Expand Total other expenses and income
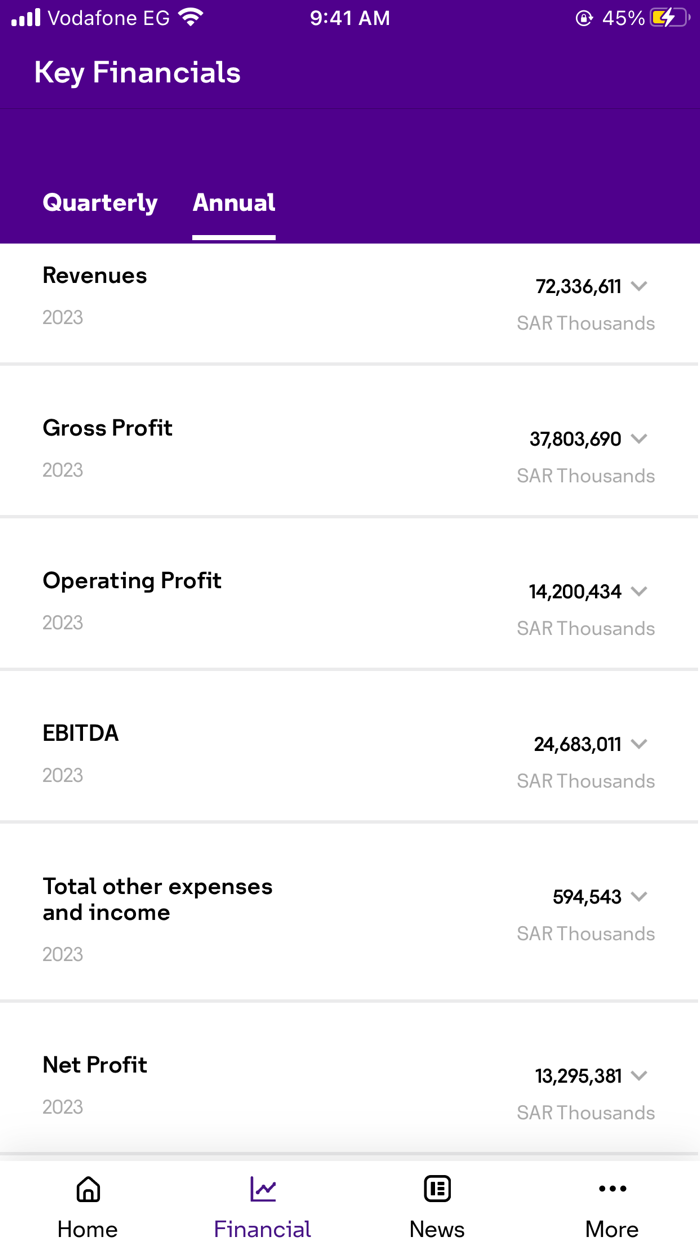 640,897
